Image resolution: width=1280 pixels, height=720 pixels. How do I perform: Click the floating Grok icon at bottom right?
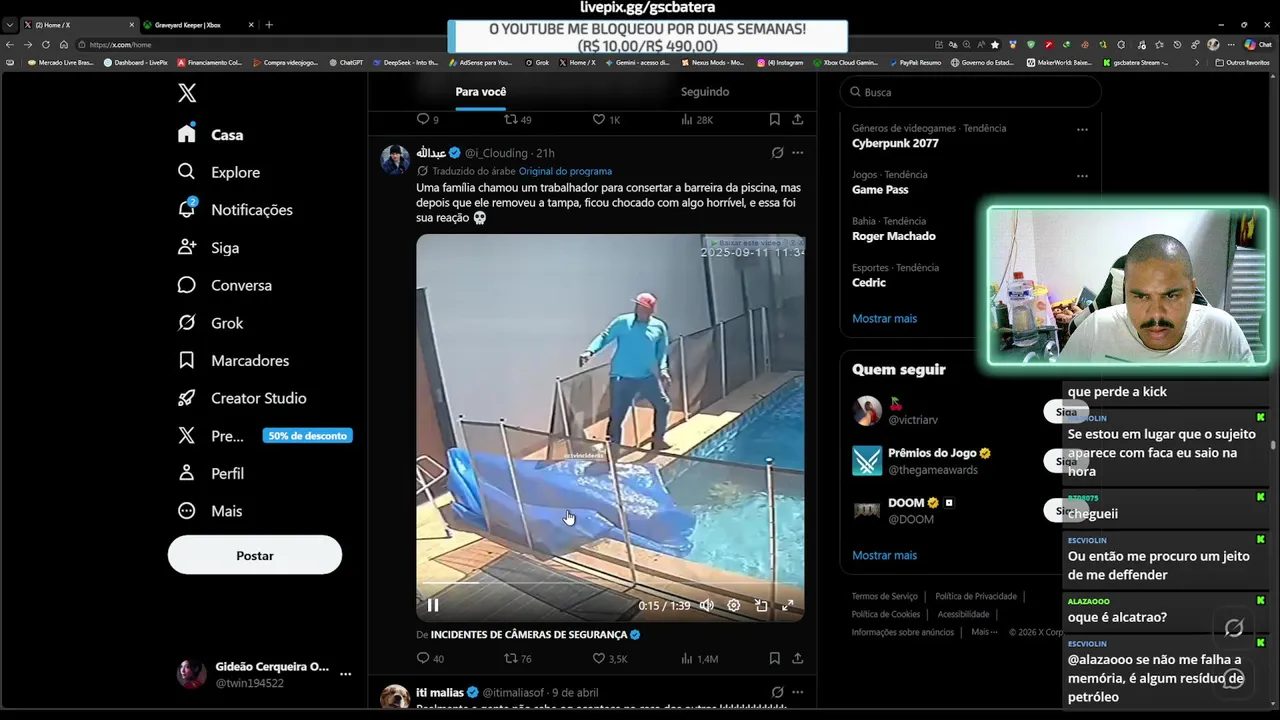(x=1234, y=628)
